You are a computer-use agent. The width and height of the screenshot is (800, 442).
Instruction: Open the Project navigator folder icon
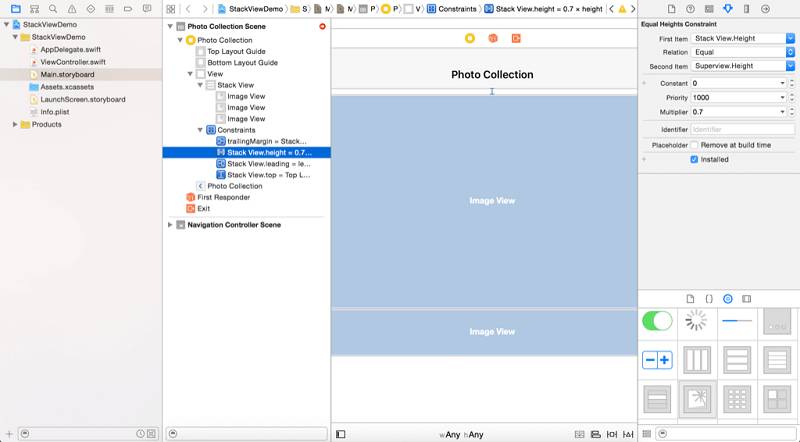pos(16,9)
